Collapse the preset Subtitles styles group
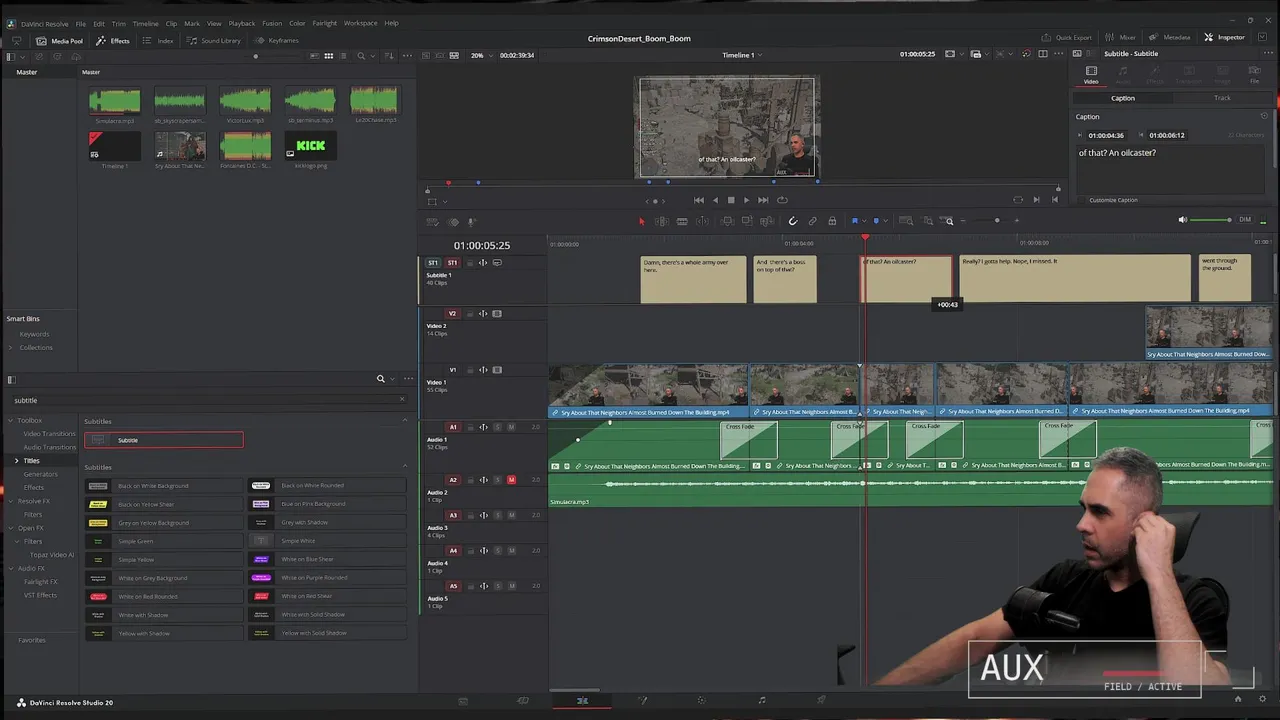The width and height of the screenshot is (1280, 720). (405, 467)
